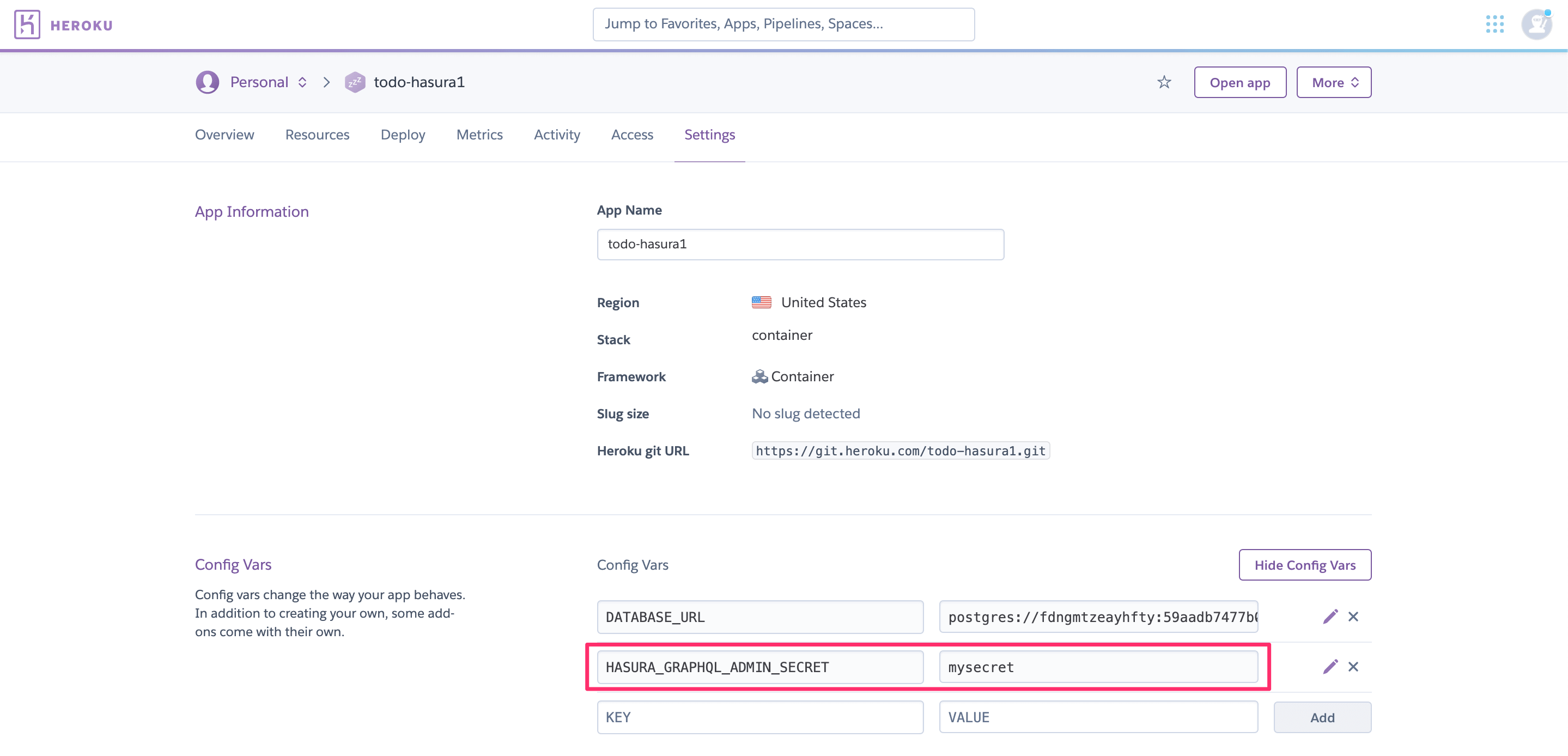1568x756 pixels.
Task: Click the Heroku logo icon
Action: click(27, 25)
